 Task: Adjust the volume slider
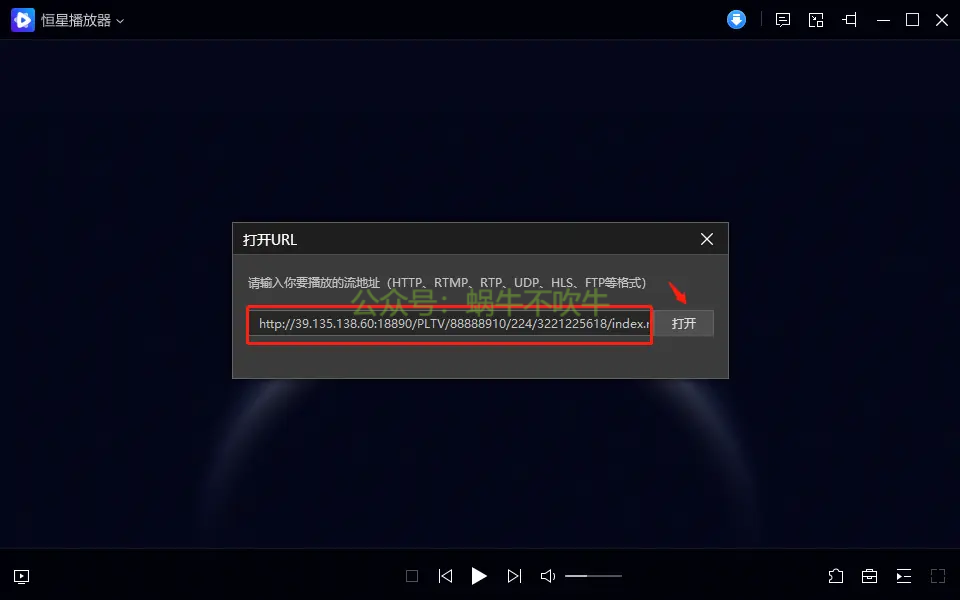593,576
